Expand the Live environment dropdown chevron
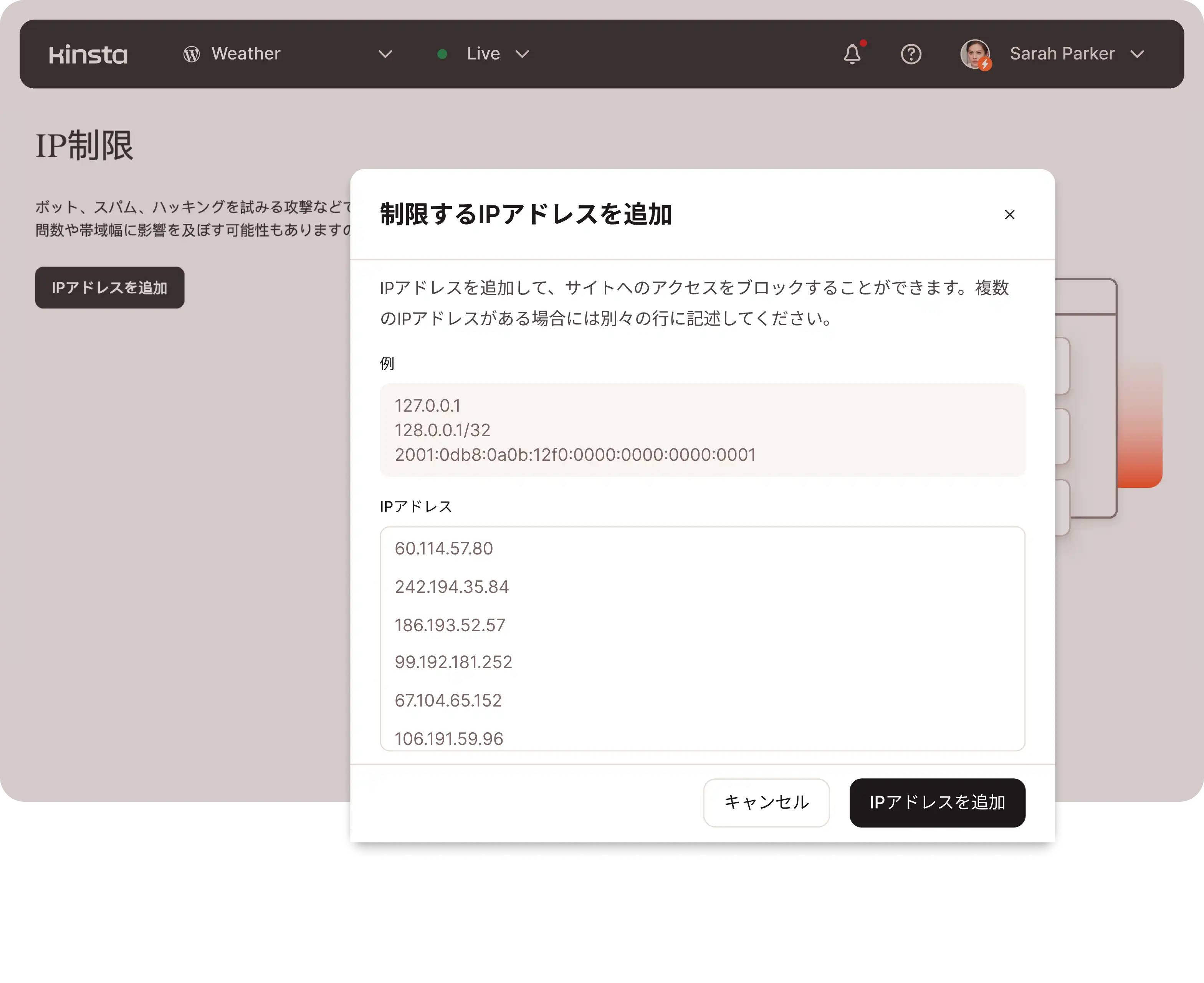 pos(523,55)
